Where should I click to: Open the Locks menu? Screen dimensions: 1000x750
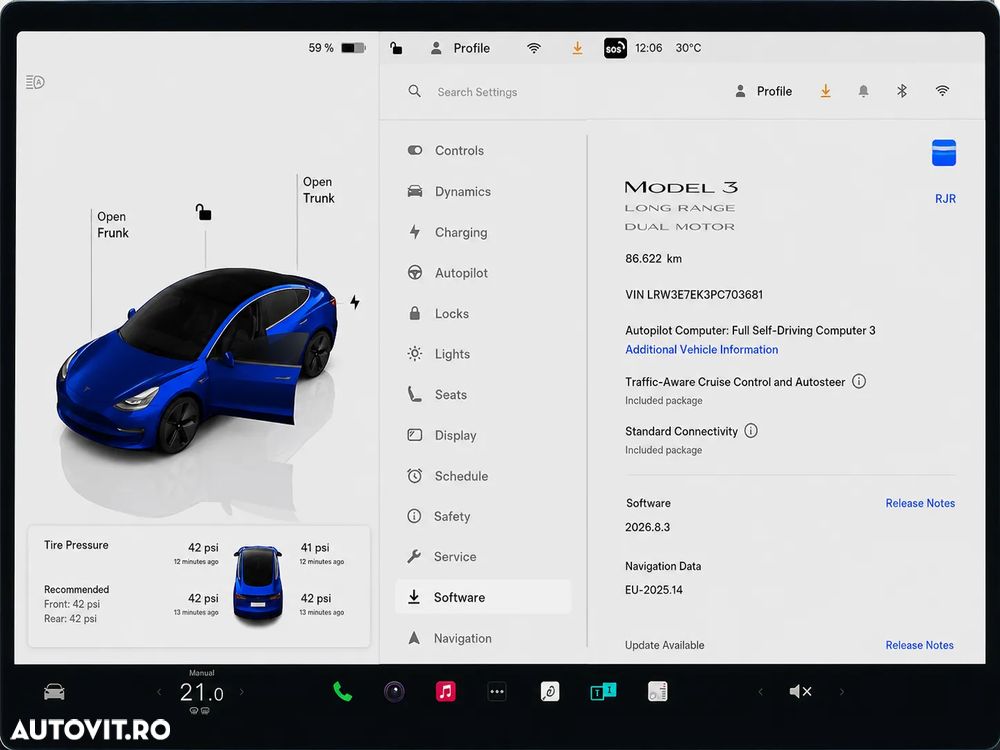[483, 314]
